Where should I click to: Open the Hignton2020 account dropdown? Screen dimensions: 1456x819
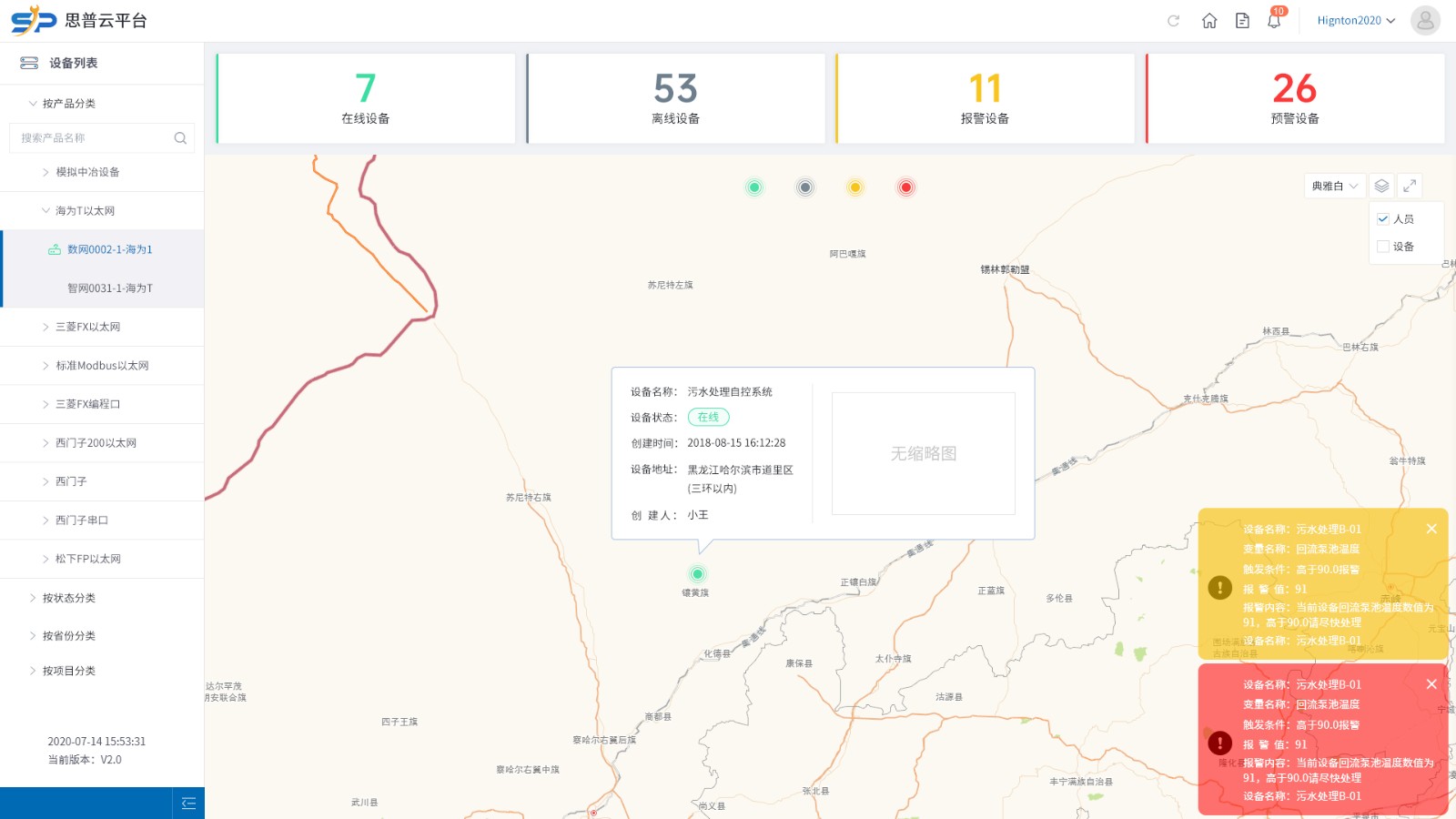tap(1355, 21)
